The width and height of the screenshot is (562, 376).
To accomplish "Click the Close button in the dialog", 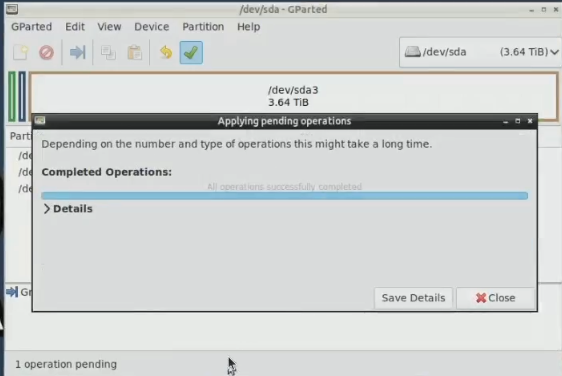I will point(496,298).
